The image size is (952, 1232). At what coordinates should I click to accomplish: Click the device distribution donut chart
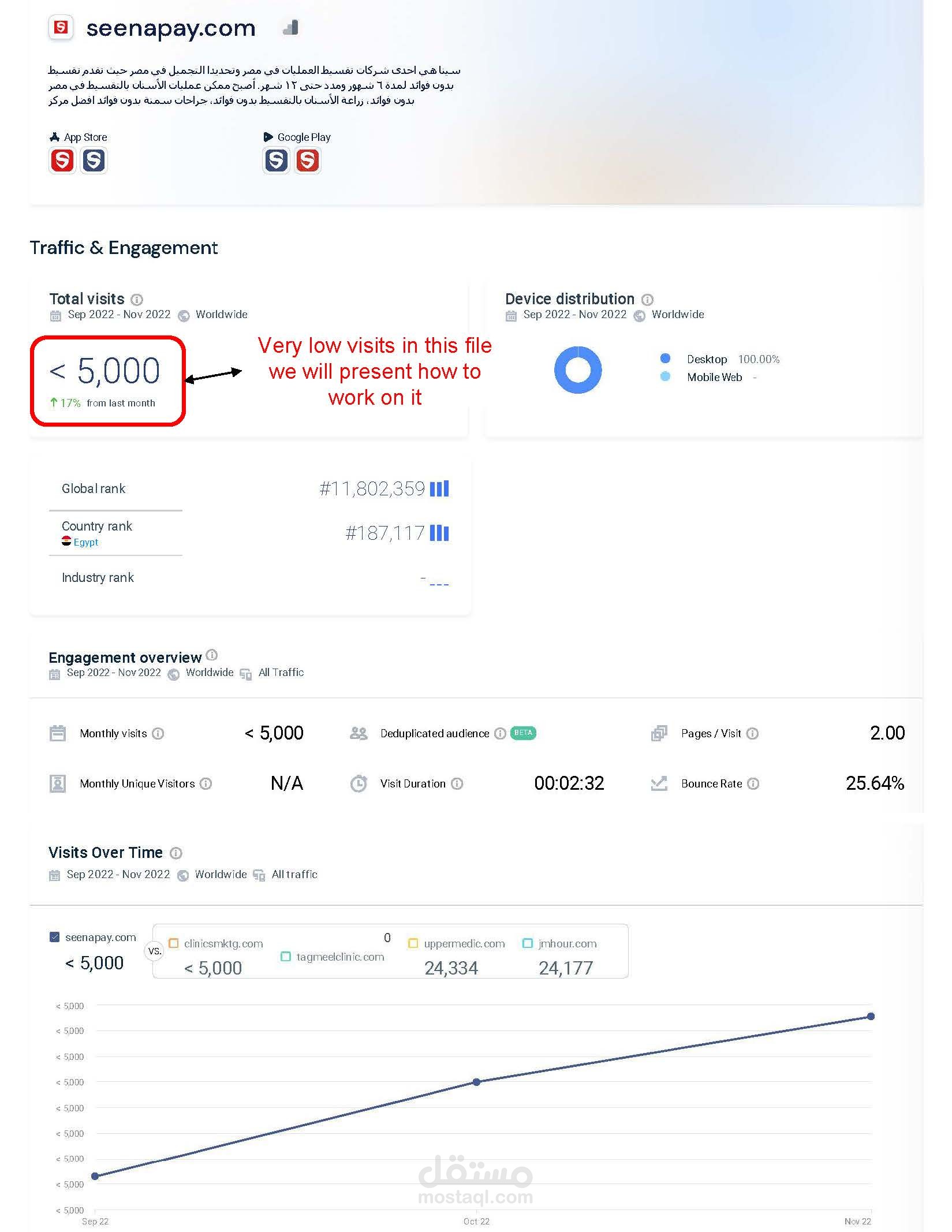coord(578,370)
